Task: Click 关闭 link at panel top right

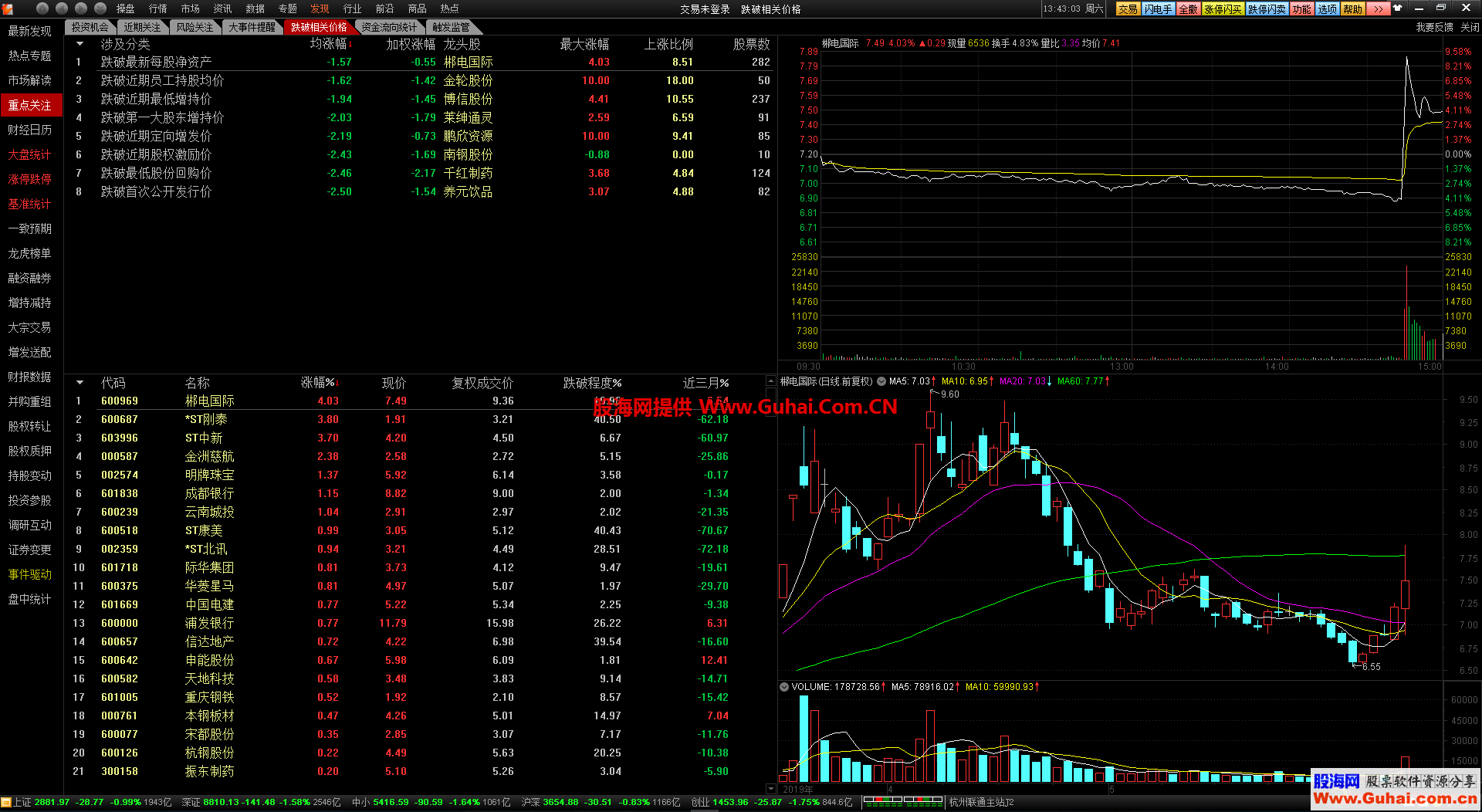Action: (1470, 27)
